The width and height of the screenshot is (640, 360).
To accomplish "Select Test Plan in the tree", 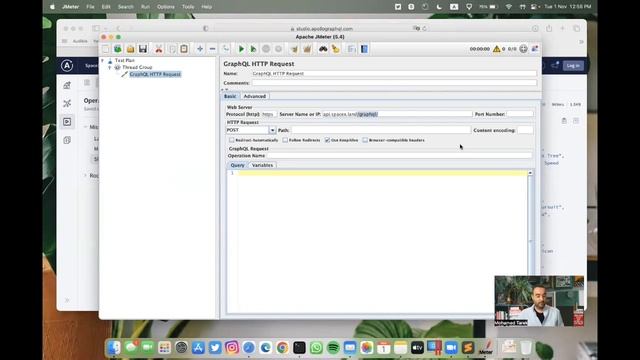I will point(124,60).
